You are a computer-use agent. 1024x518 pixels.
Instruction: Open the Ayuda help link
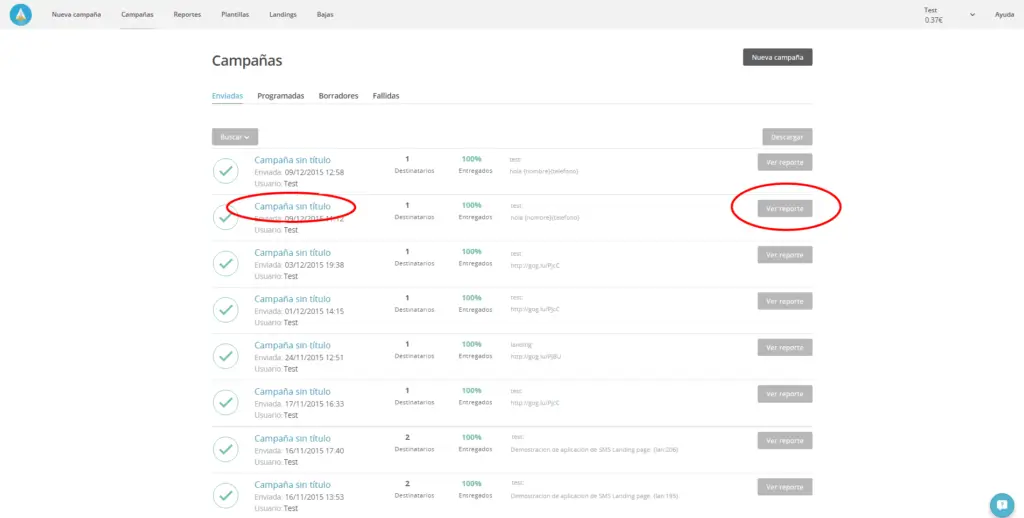pos(1004,15)
